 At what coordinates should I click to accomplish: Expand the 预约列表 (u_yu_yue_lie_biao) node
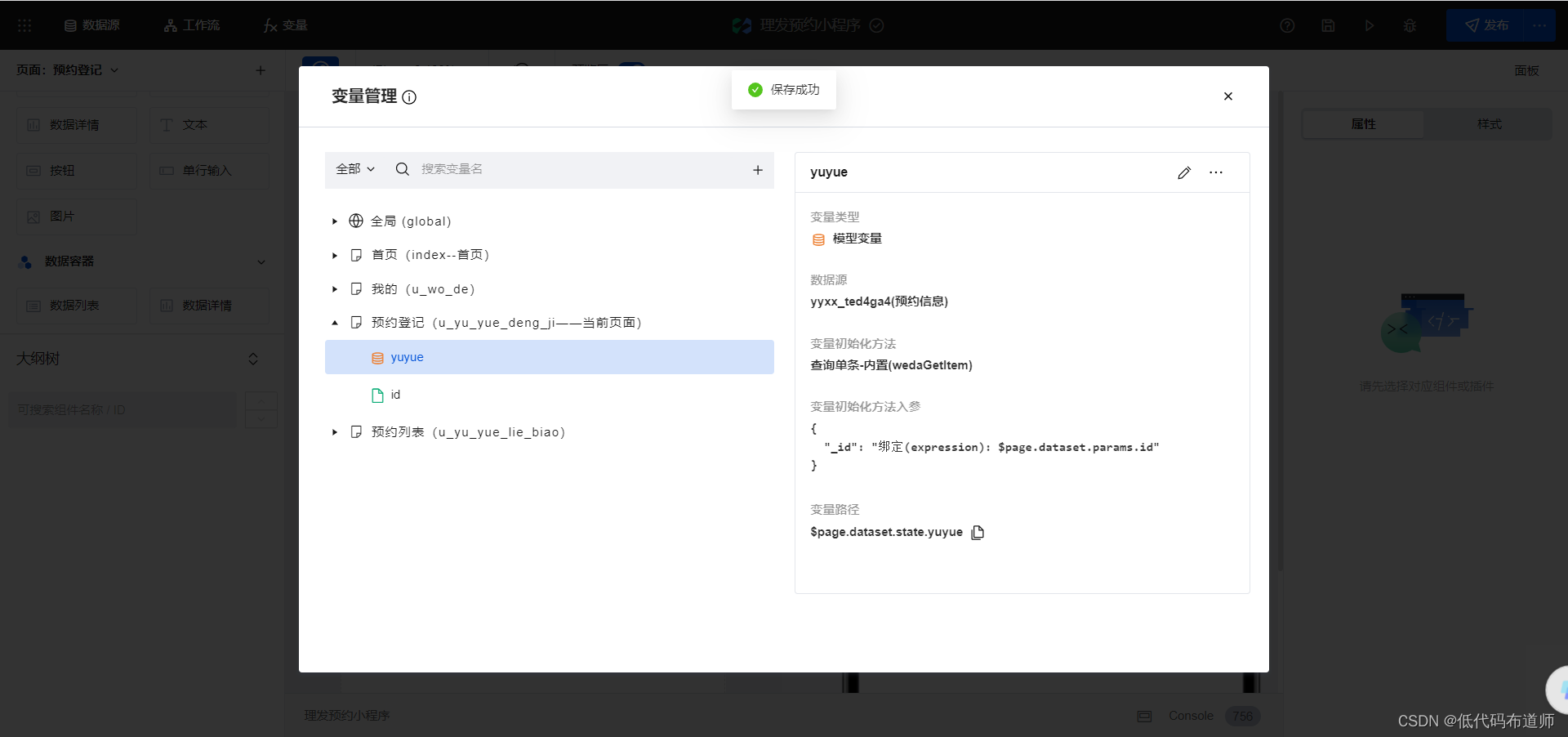click(335, 432)
